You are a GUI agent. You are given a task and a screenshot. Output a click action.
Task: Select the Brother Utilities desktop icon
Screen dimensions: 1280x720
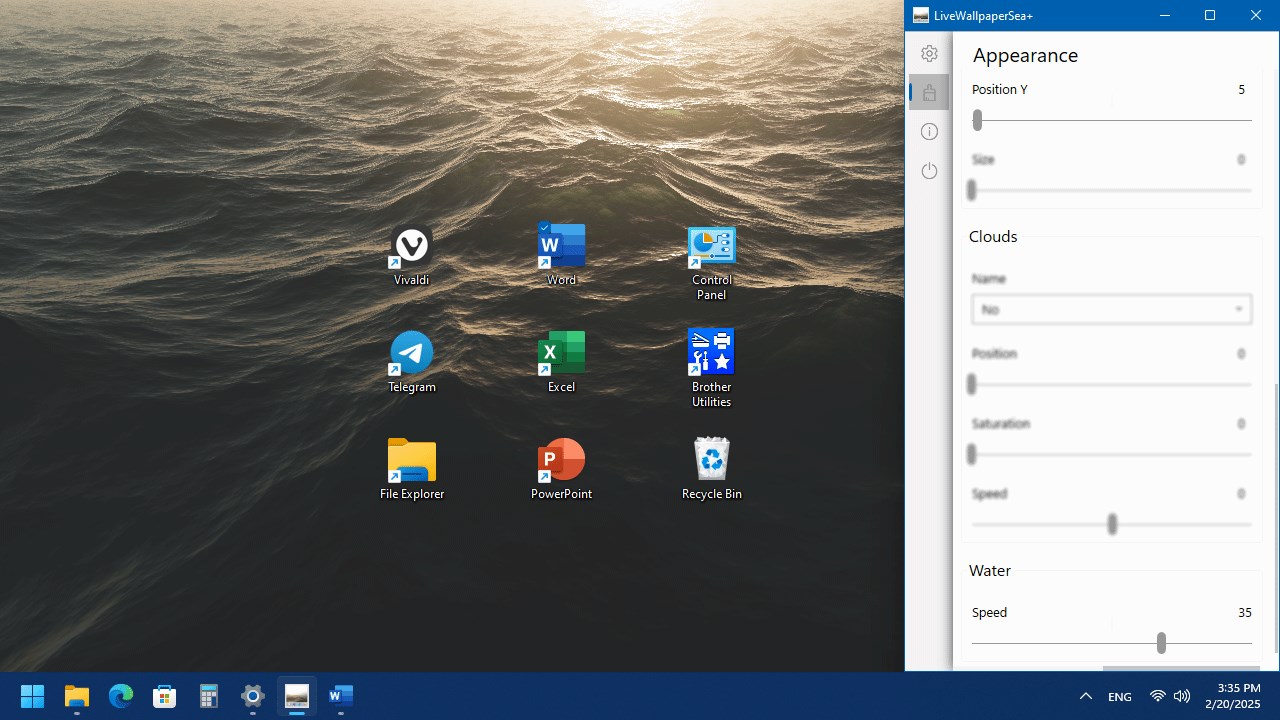tap(712, 368)
